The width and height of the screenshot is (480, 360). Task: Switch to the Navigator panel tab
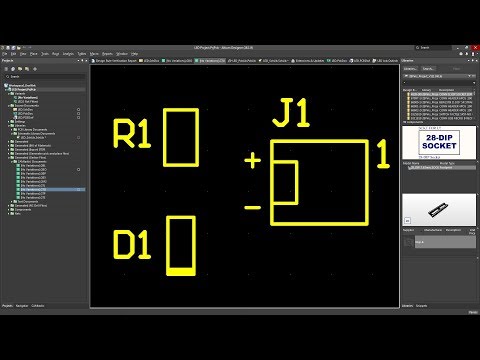[x=22, y=306]
